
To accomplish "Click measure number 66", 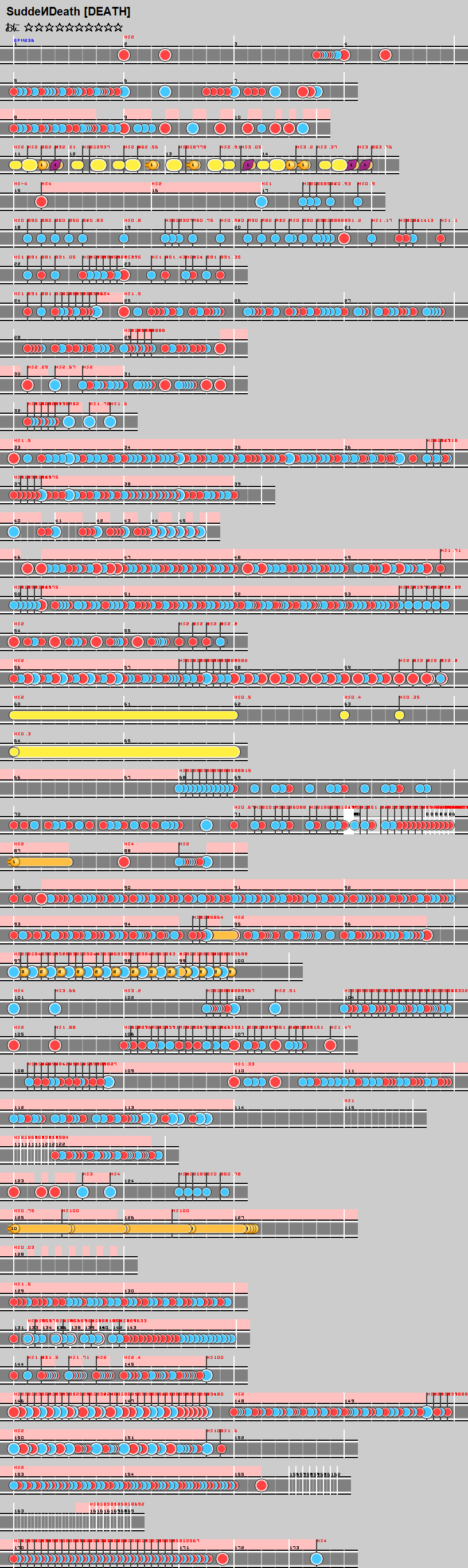I will pyautogui.click(x=17, y=777).
